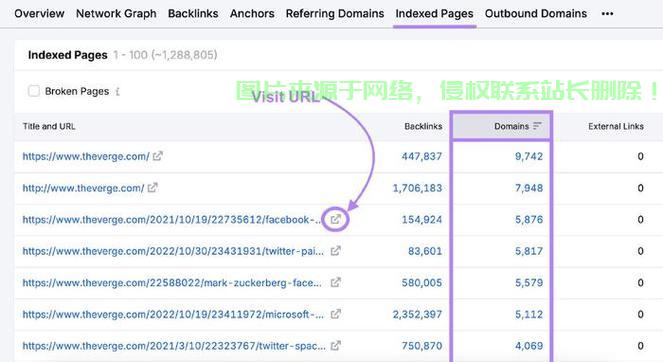The image size is (663, 362).
Task: Visit URL icon for facebook article row
Action: [x=335, y=219]
